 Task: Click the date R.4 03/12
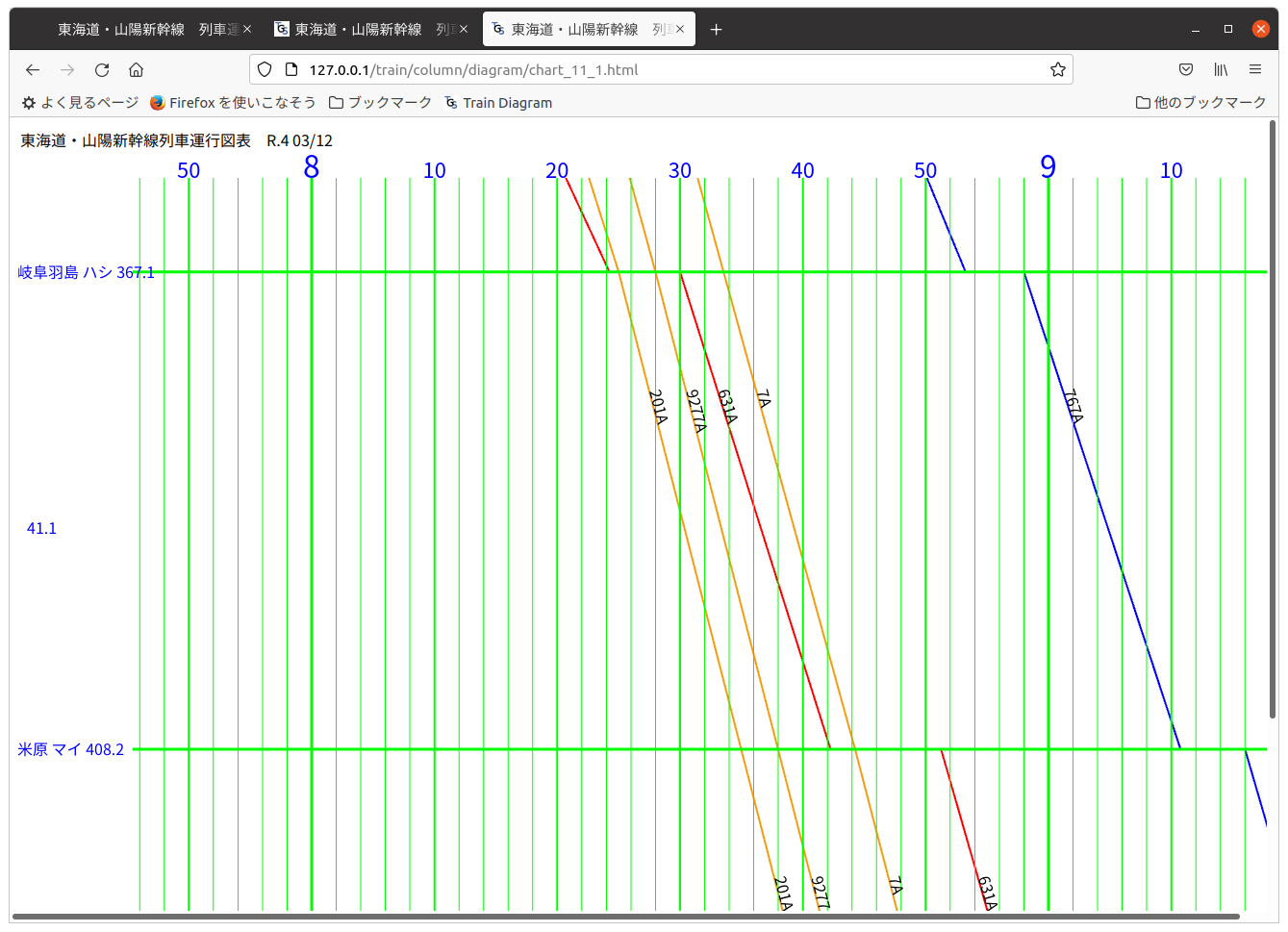(300, 140)
